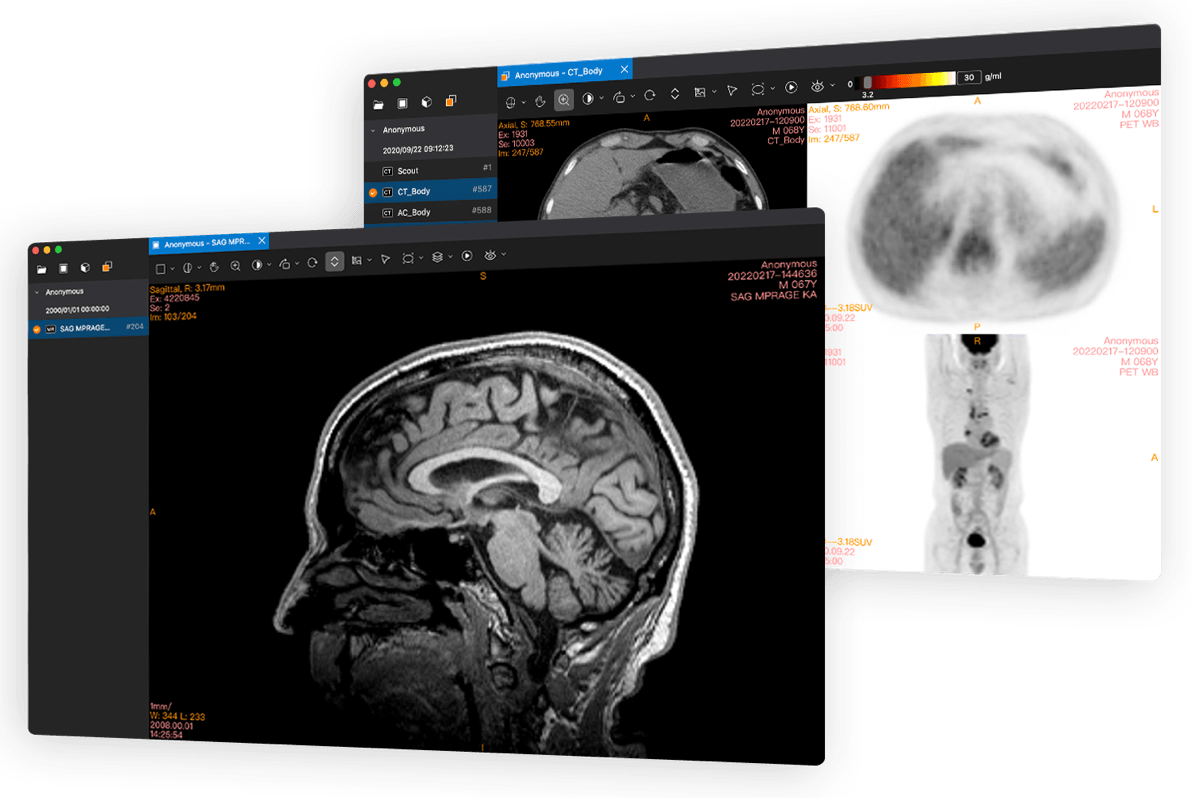Click the reset circular arrow in SAG MPRAGE toolbar
The image size is (1192, 798).
[312, 263]
